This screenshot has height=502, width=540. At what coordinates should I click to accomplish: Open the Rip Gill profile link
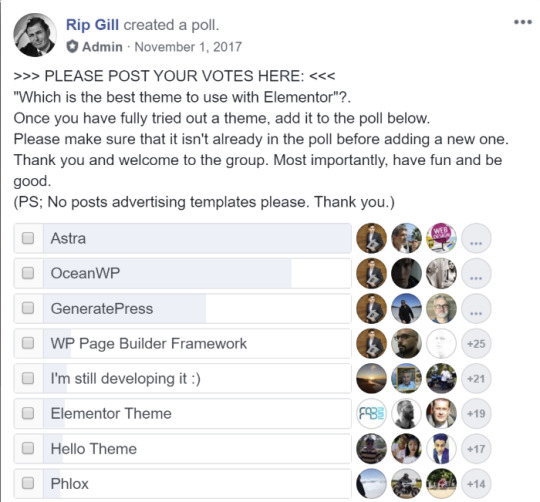tap(92, 25)
